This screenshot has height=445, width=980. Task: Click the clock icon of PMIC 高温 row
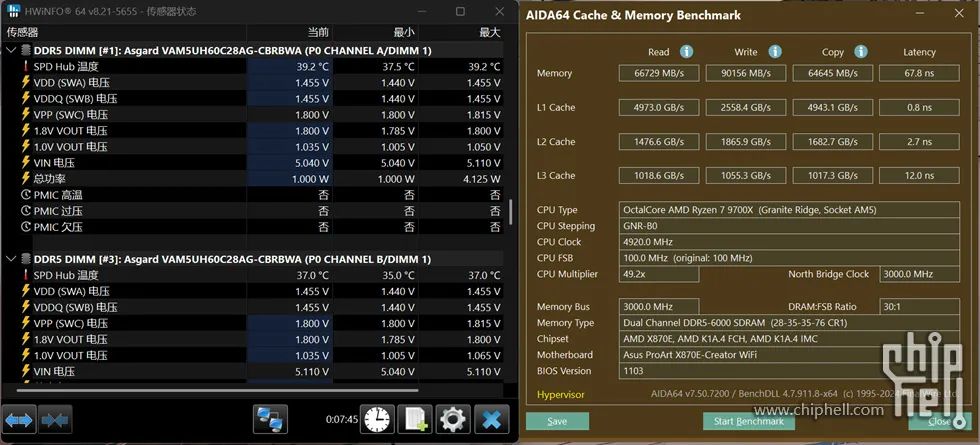(x=26, y=194)
